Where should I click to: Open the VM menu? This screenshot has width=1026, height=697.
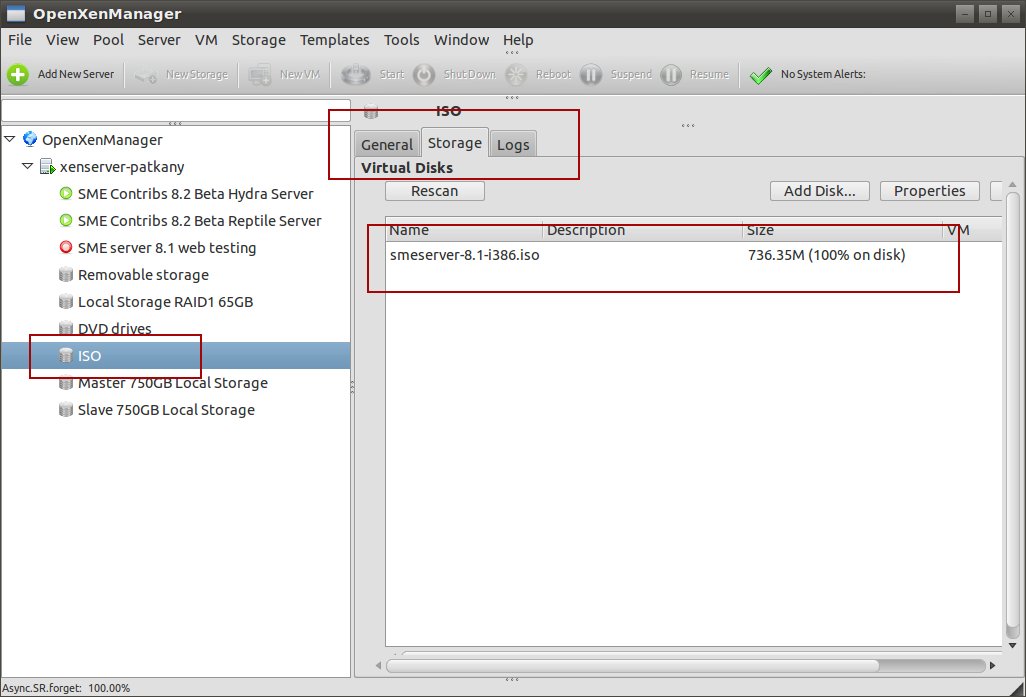pyautogui.click(x=206, y=40)
